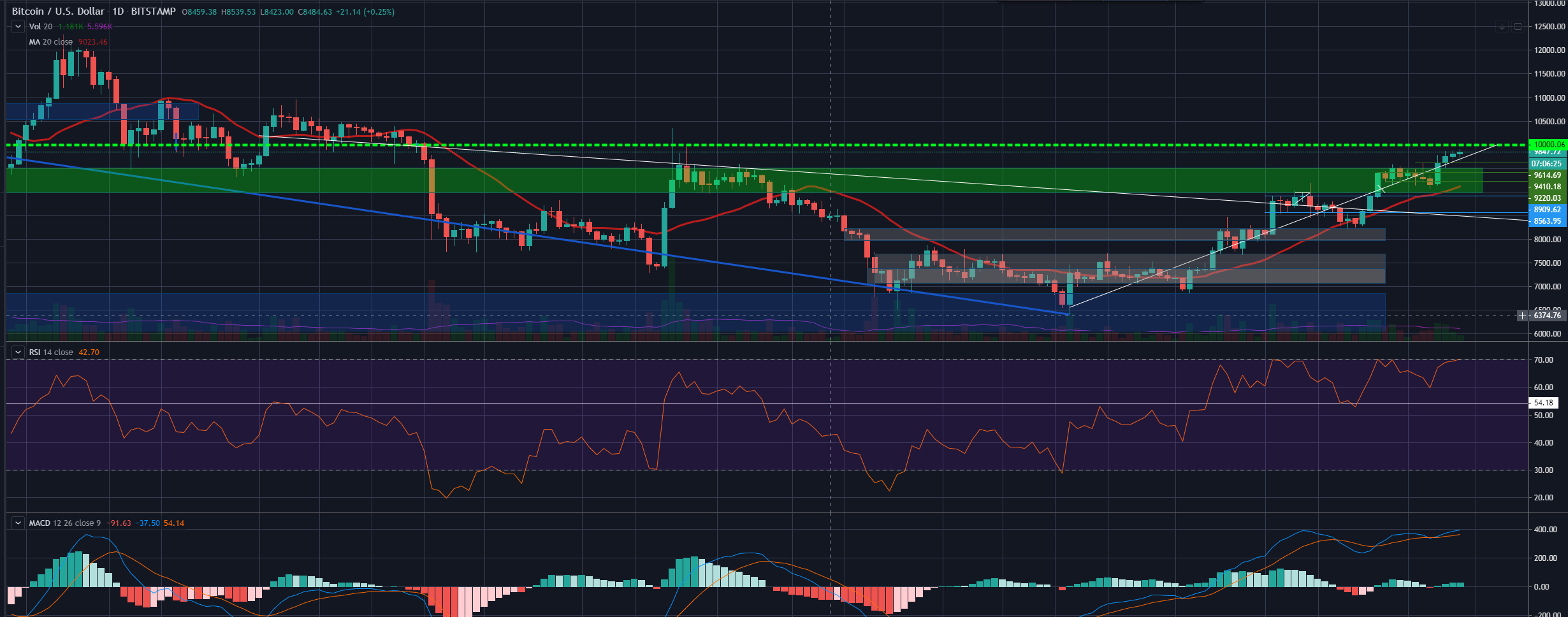Click the 1D interval label
The height and width of the screenshot is (617, 1568).
point(118,11)
